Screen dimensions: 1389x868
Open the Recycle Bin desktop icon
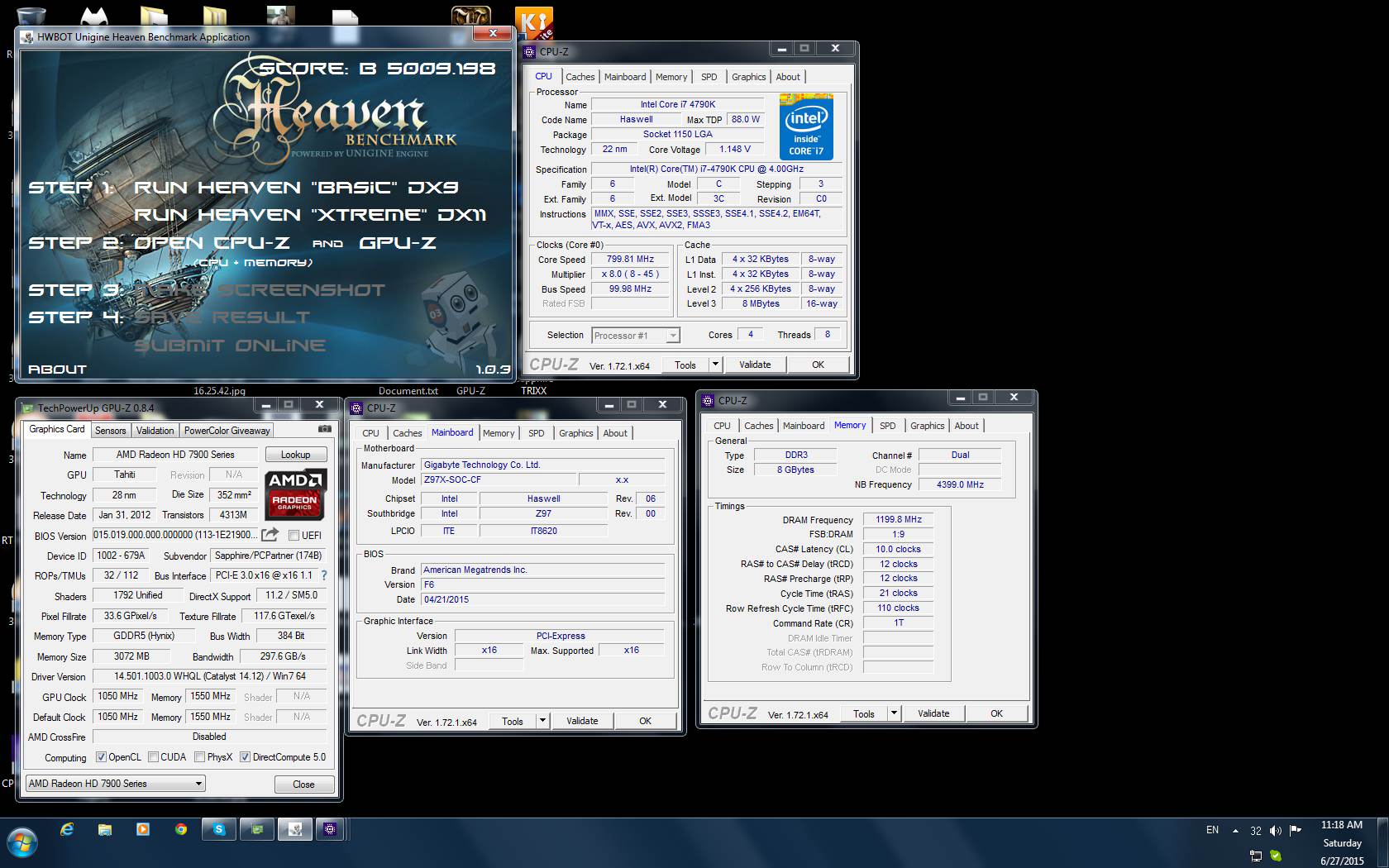[x=30, y=15]
